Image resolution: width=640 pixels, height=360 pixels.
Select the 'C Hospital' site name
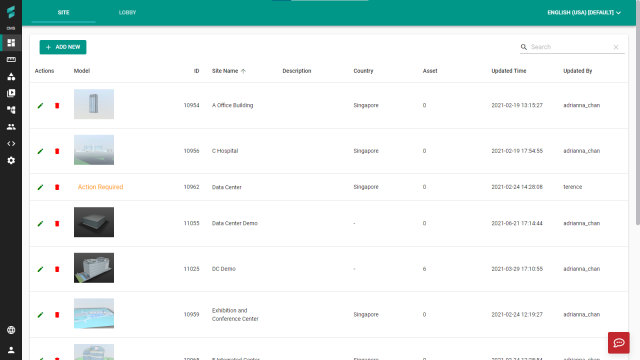225,151
